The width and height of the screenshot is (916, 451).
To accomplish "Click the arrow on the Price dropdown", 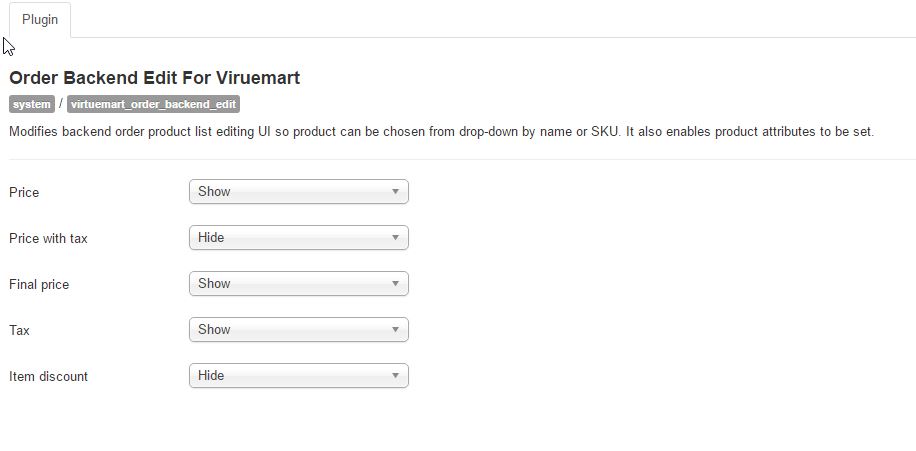I will tap(395, 192).
